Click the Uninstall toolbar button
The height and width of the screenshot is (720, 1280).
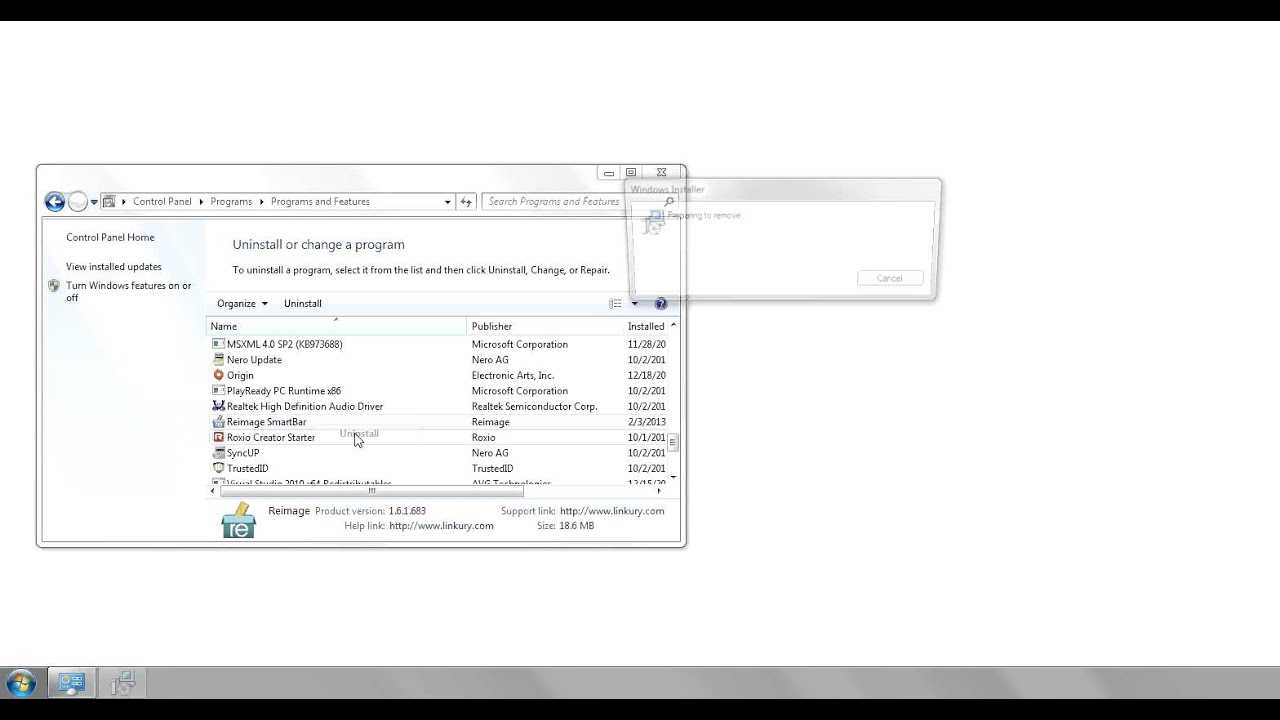(x=303, y=303)
